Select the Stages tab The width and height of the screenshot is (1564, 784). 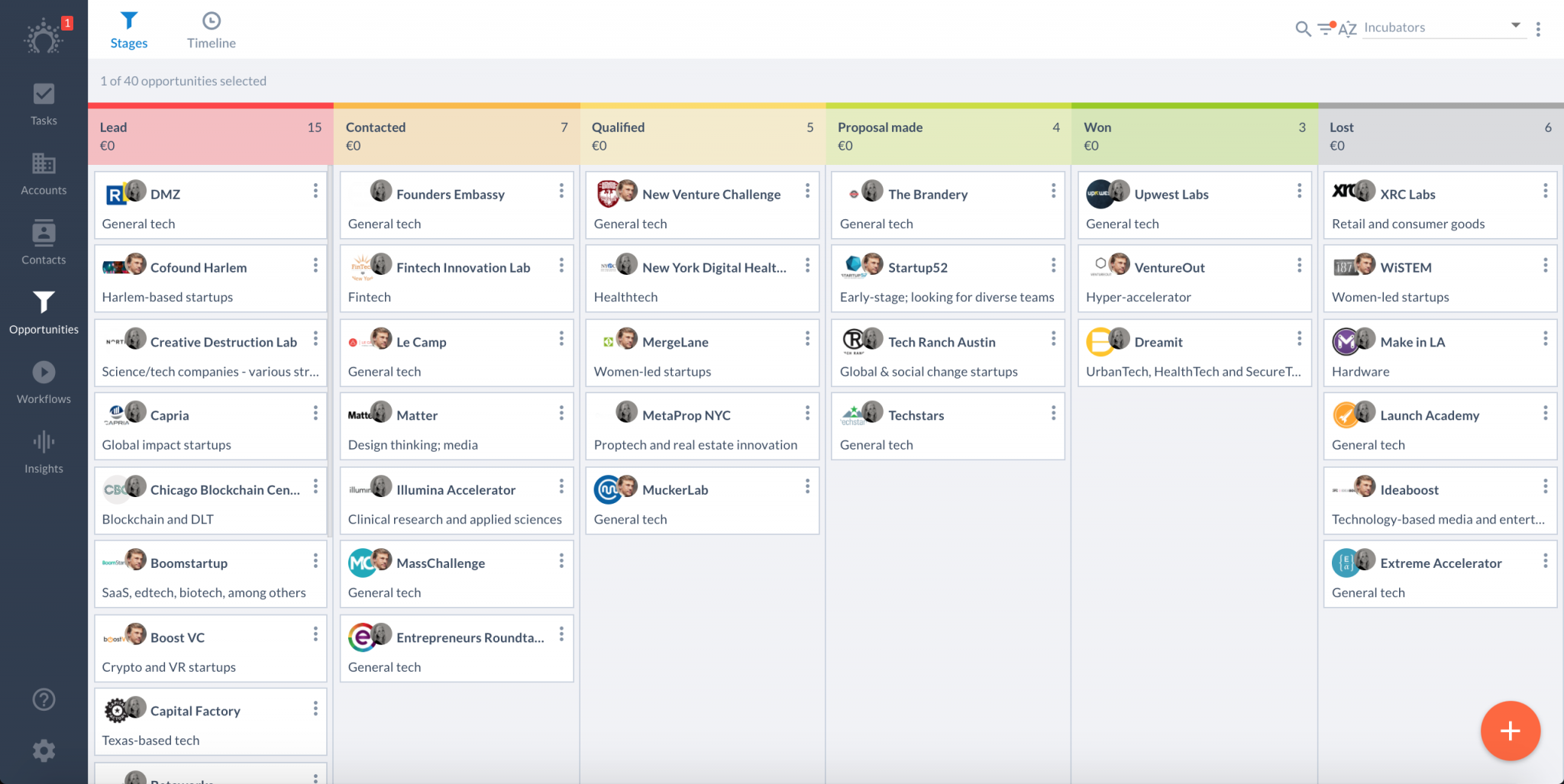coord(129,31)
